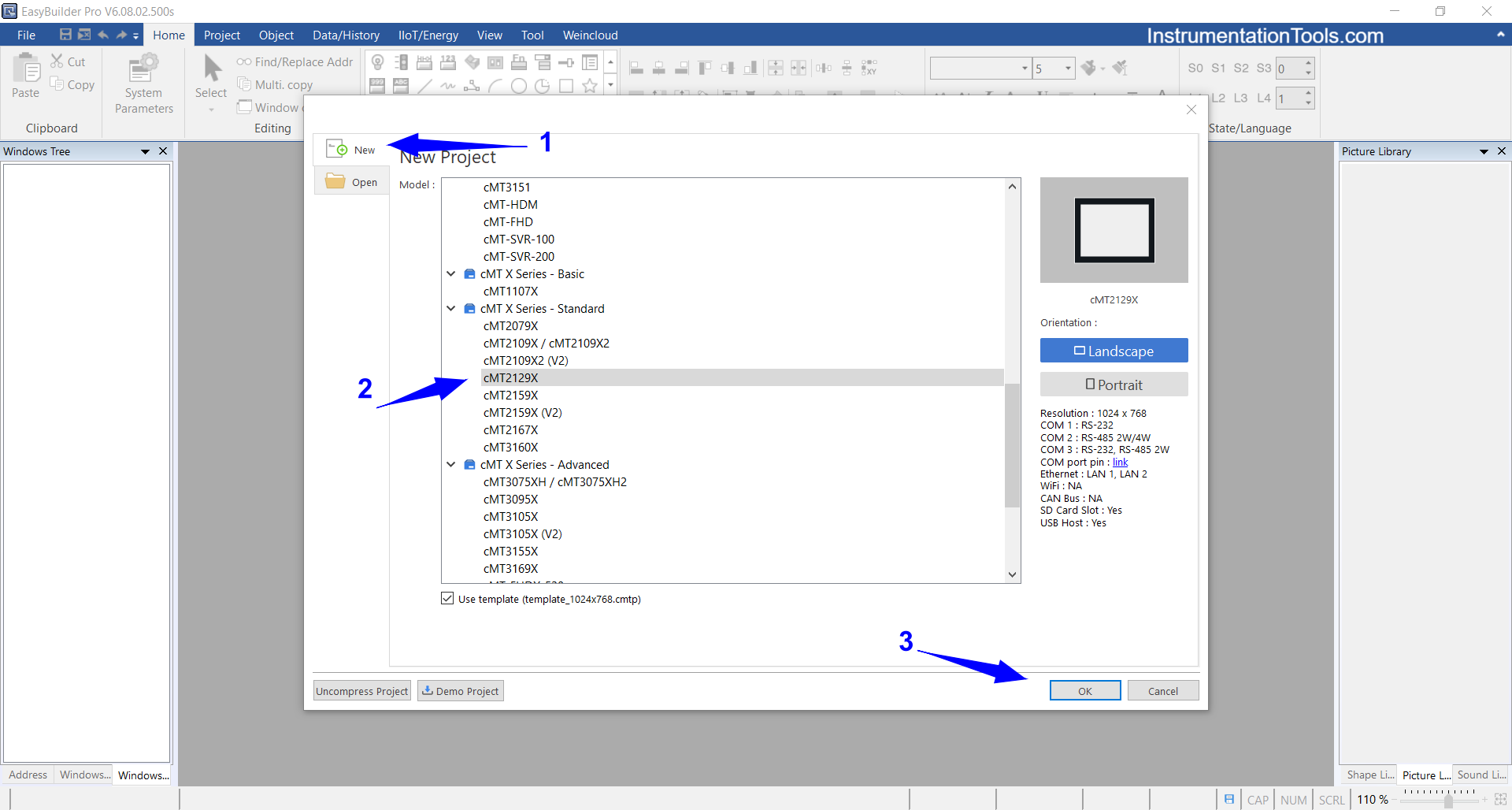
Task: Click the model list scrollbar thumb
Action: click(x=1012, y=445)
